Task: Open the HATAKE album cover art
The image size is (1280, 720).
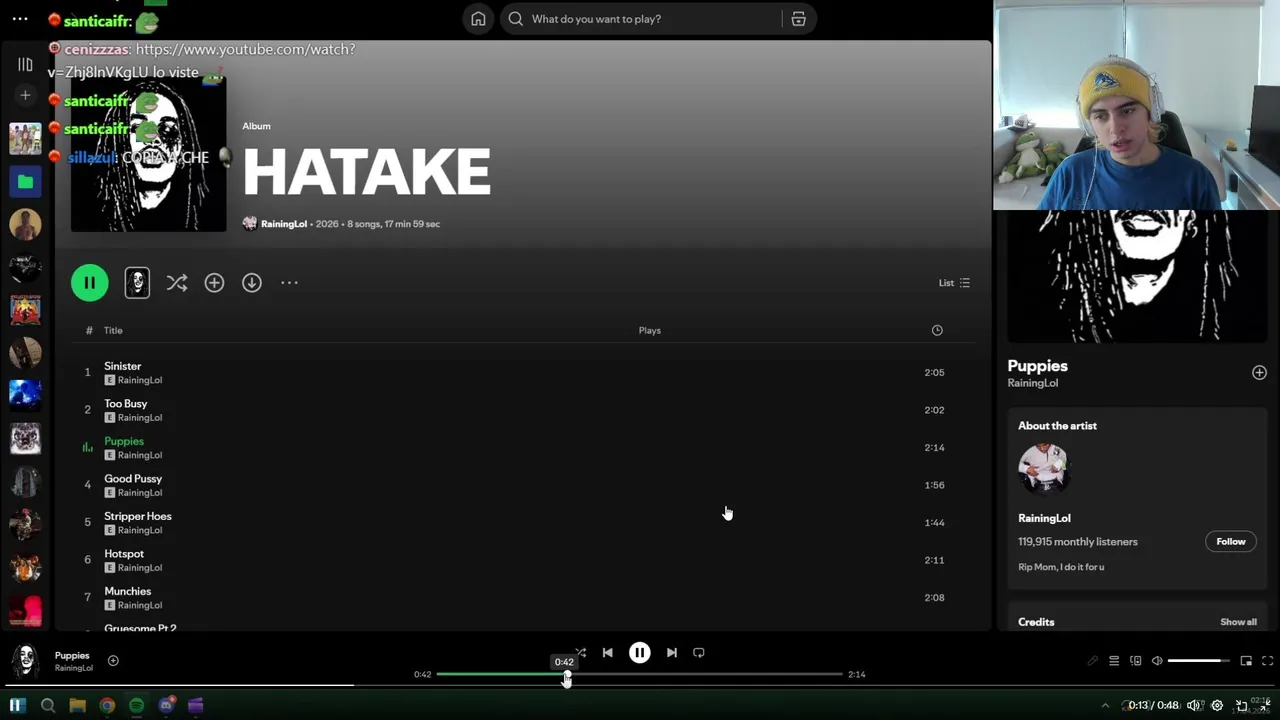Action: click(148, 154)
